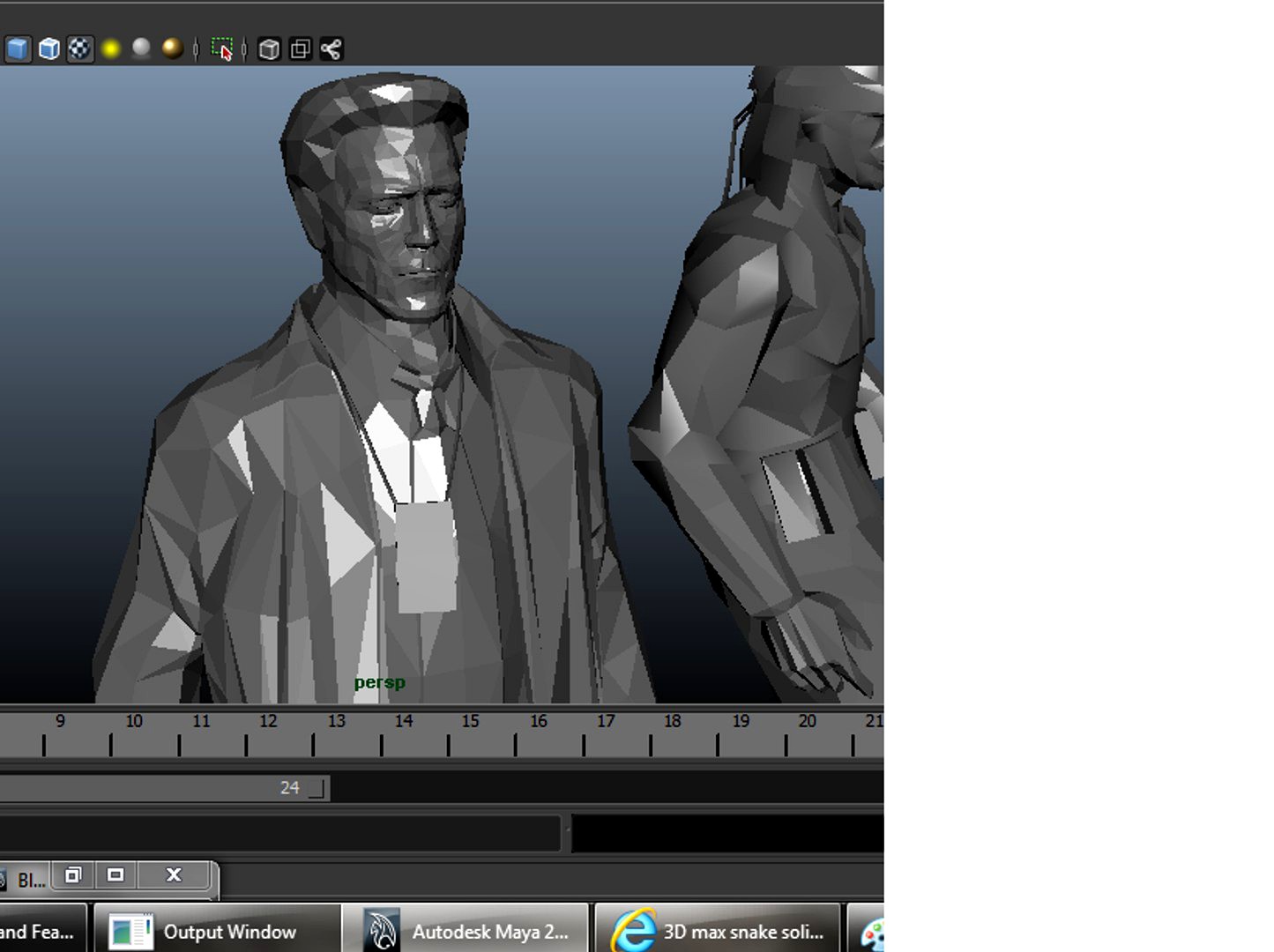The image size is (1274, 952).
Task: Click the share icon at toolbar end
Action: point(332,48)
